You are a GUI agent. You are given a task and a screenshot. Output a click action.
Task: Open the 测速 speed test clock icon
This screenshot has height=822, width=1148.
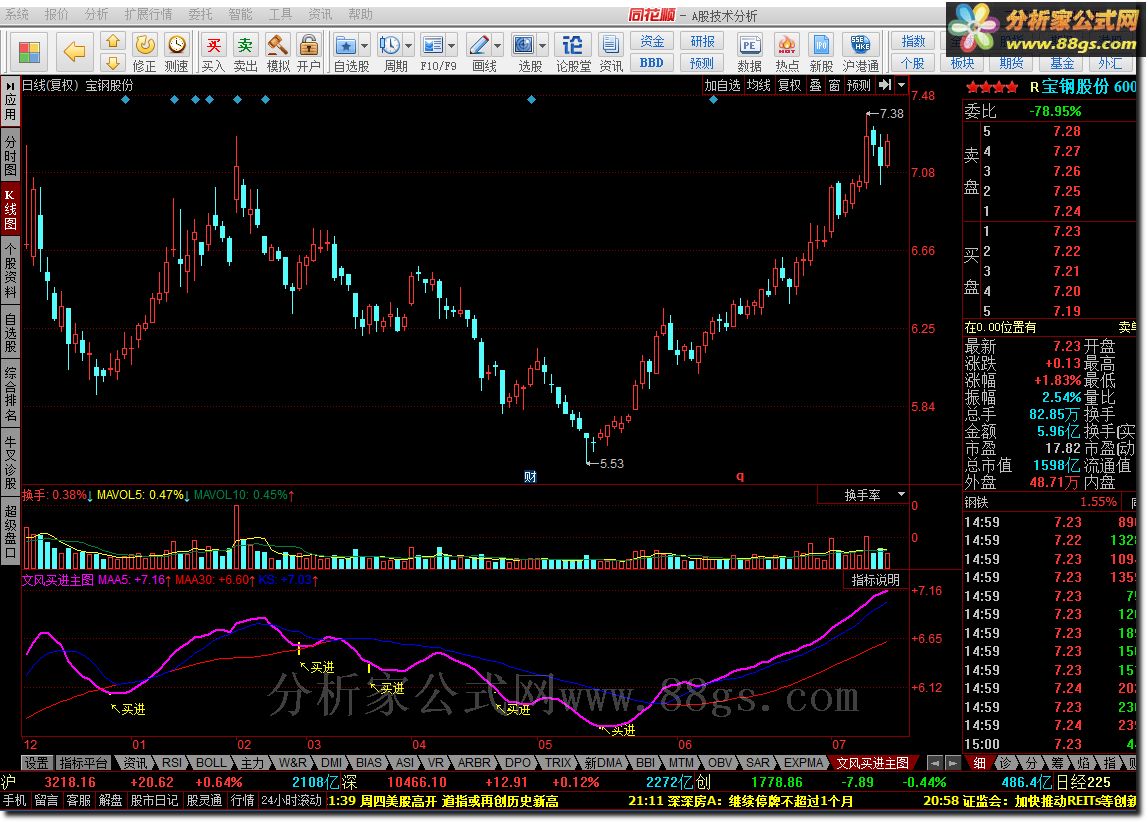176,45
